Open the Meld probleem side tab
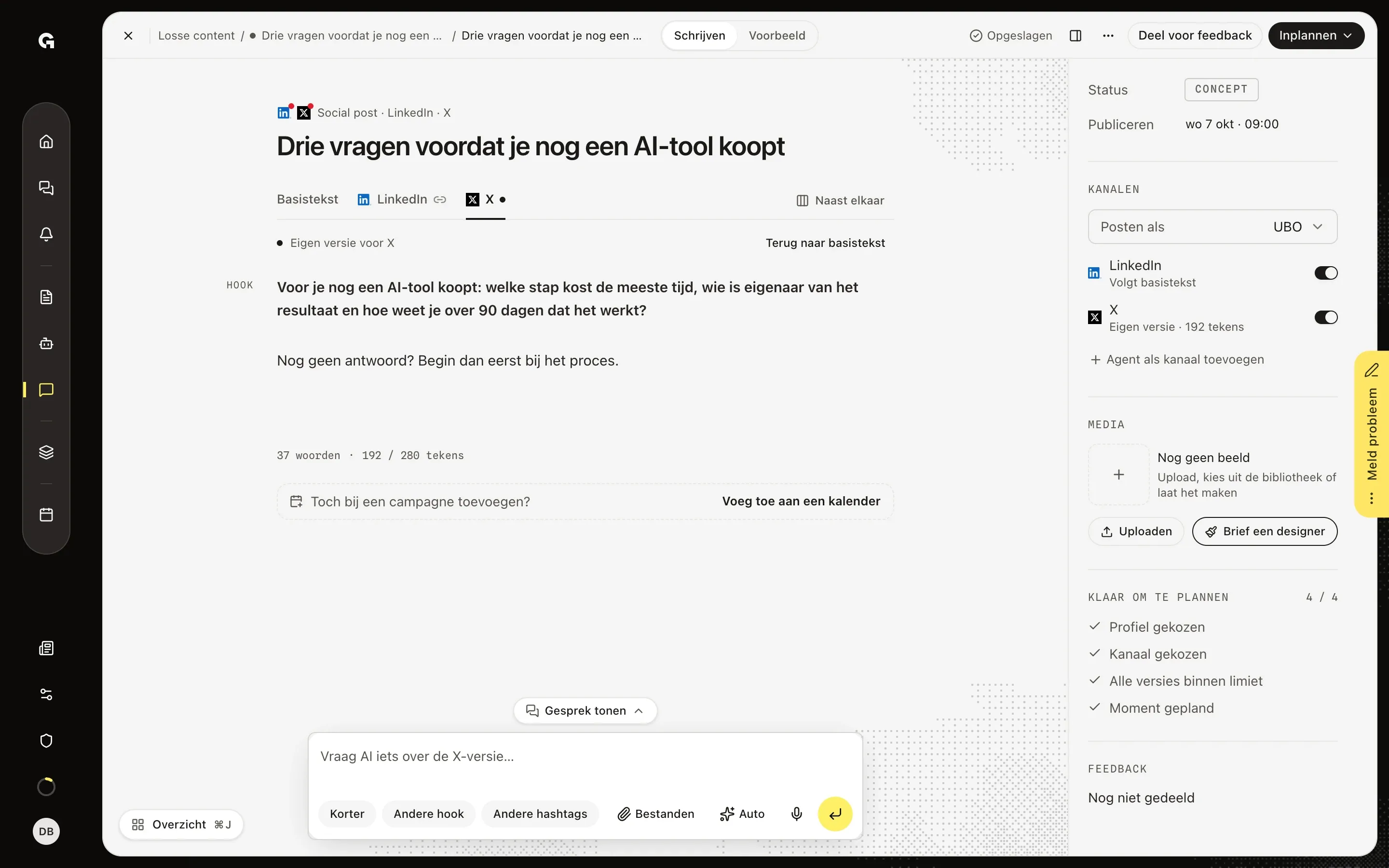 tap(1372, 434)
